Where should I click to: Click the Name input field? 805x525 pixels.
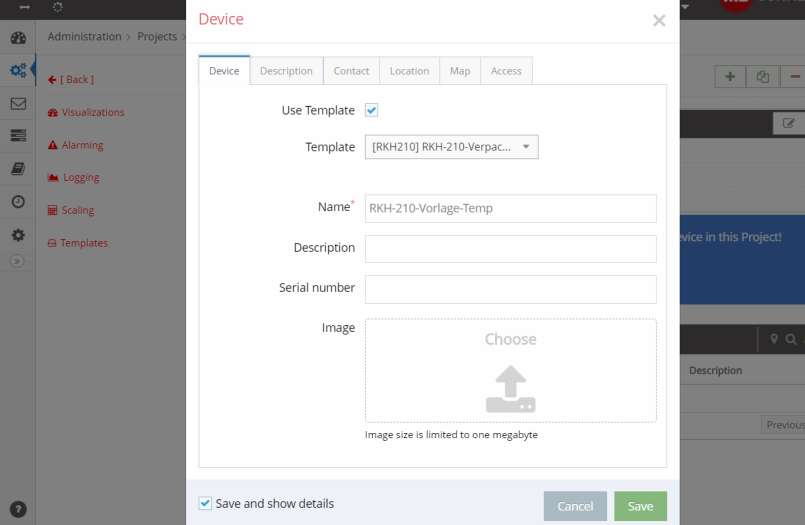(510, 208)
